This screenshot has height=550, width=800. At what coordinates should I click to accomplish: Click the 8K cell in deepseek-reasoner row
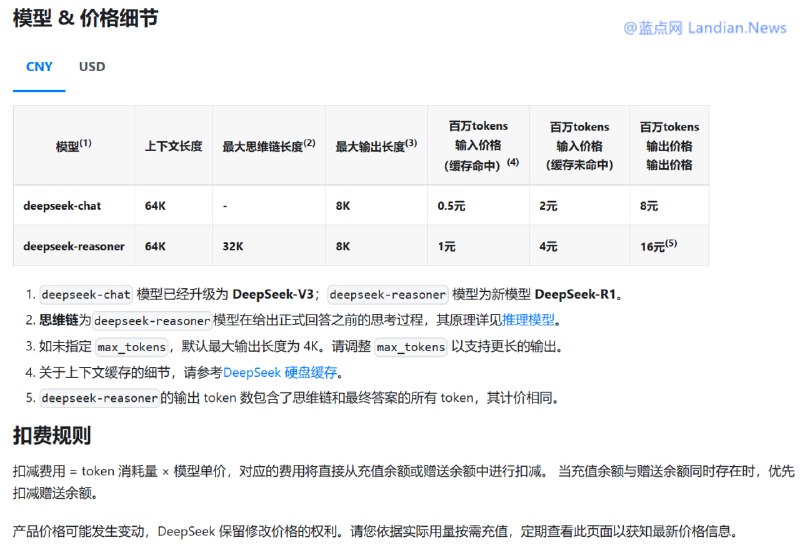pyautogui.click(x=377, y=246)
